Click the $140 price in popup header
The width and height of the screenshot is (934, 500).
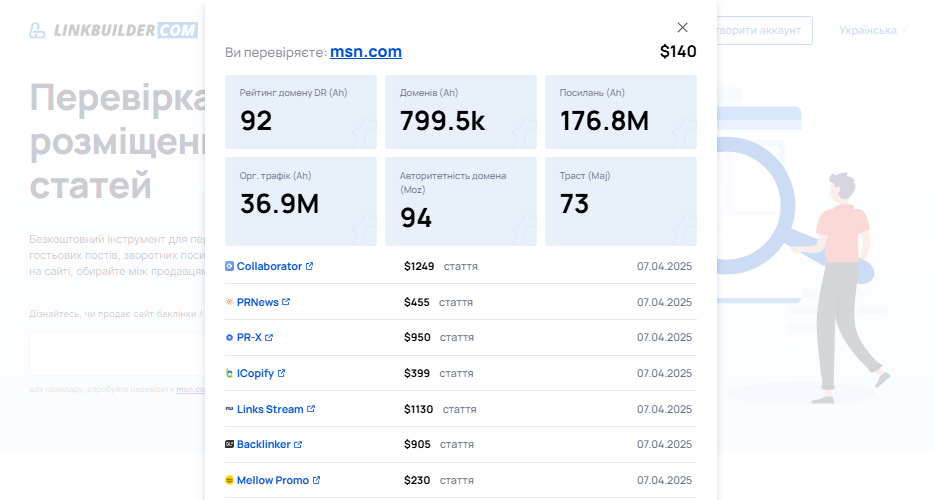[x=678, y=52]
